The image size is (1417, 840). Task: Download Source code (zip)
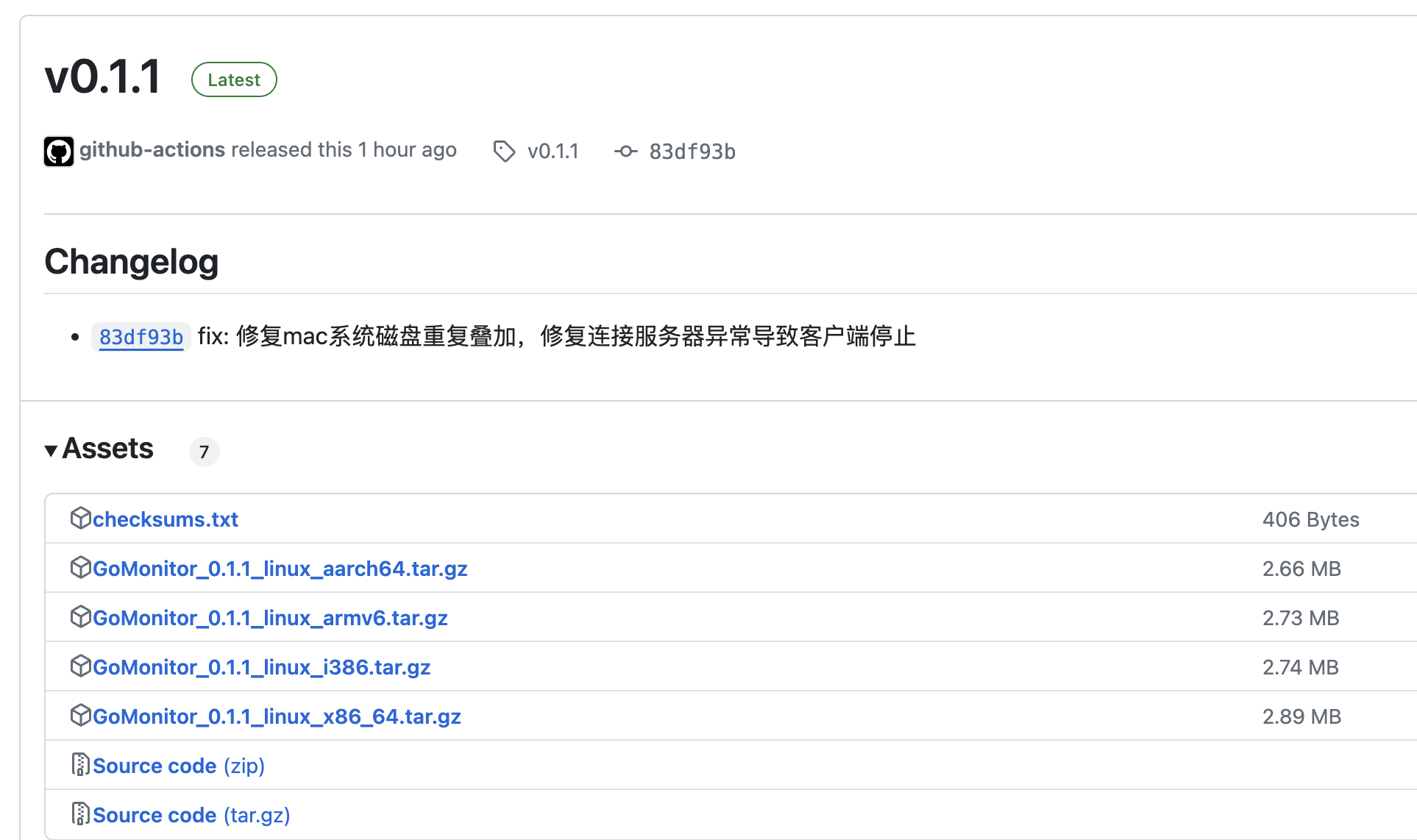(x=179, y=766)
